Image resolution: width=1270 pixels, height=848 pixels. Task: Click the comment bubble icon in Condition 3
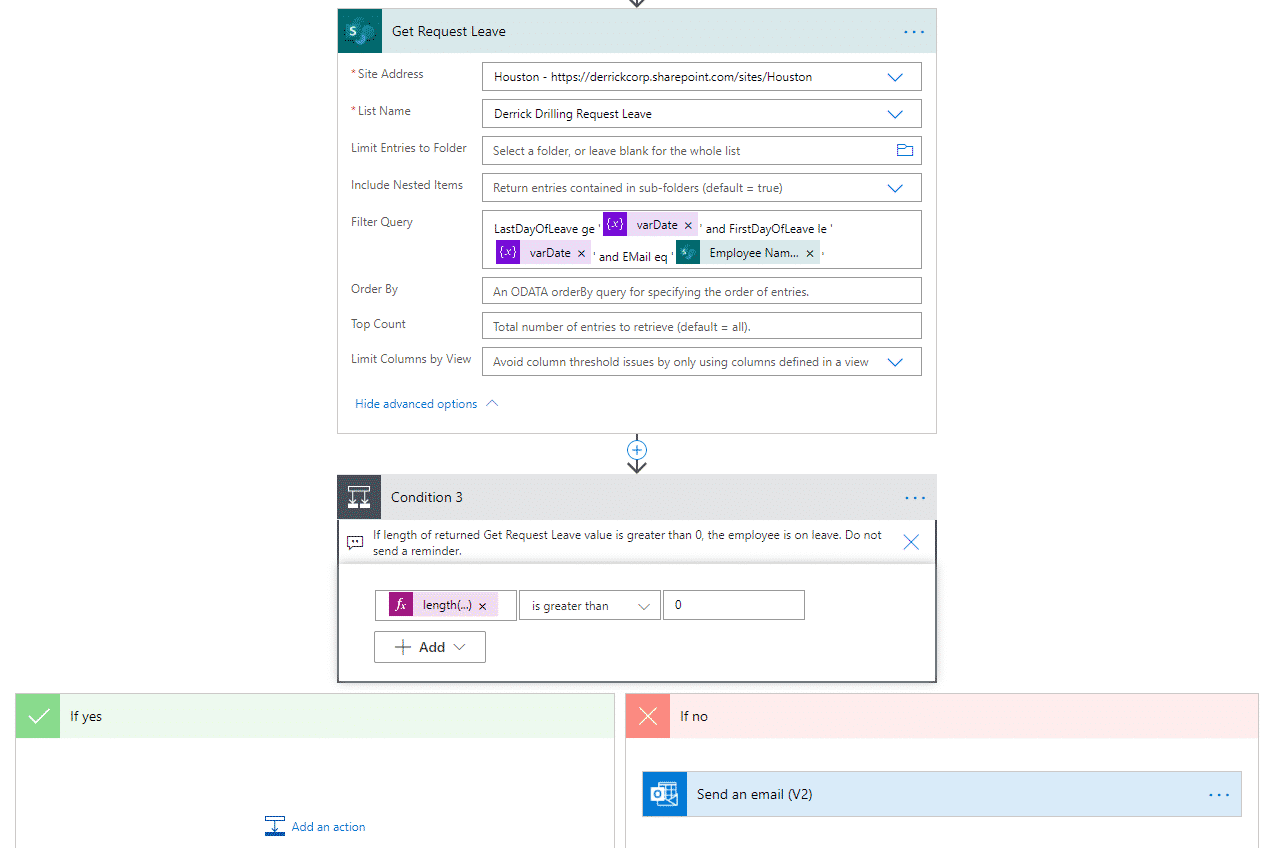(355, 542)
